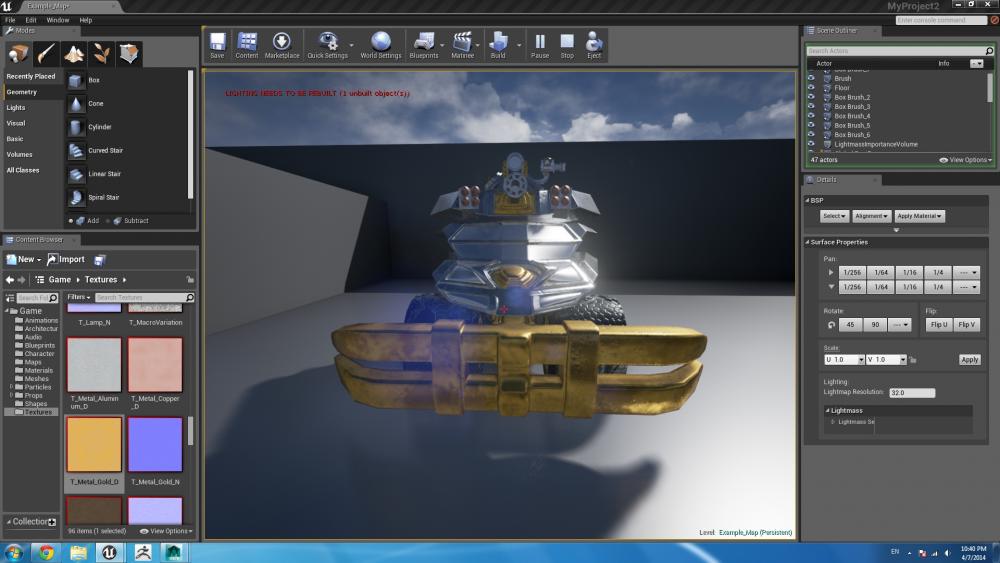Select the Lights category
1000x563 pixels.
pyautogui.click(x=16, y=108)
